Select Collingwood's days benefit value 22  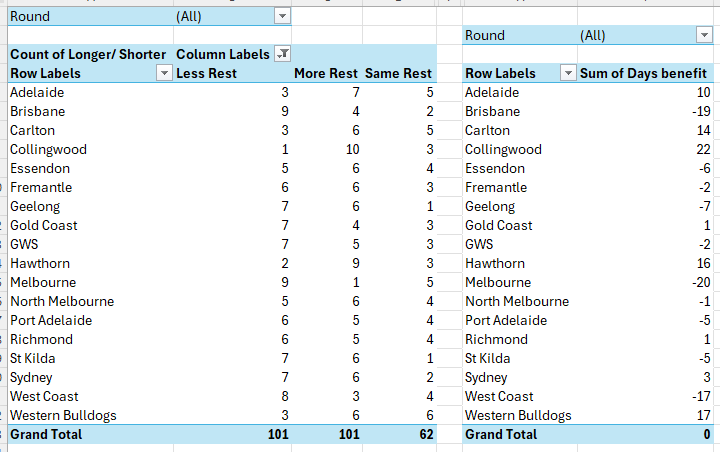pos(703,149)
